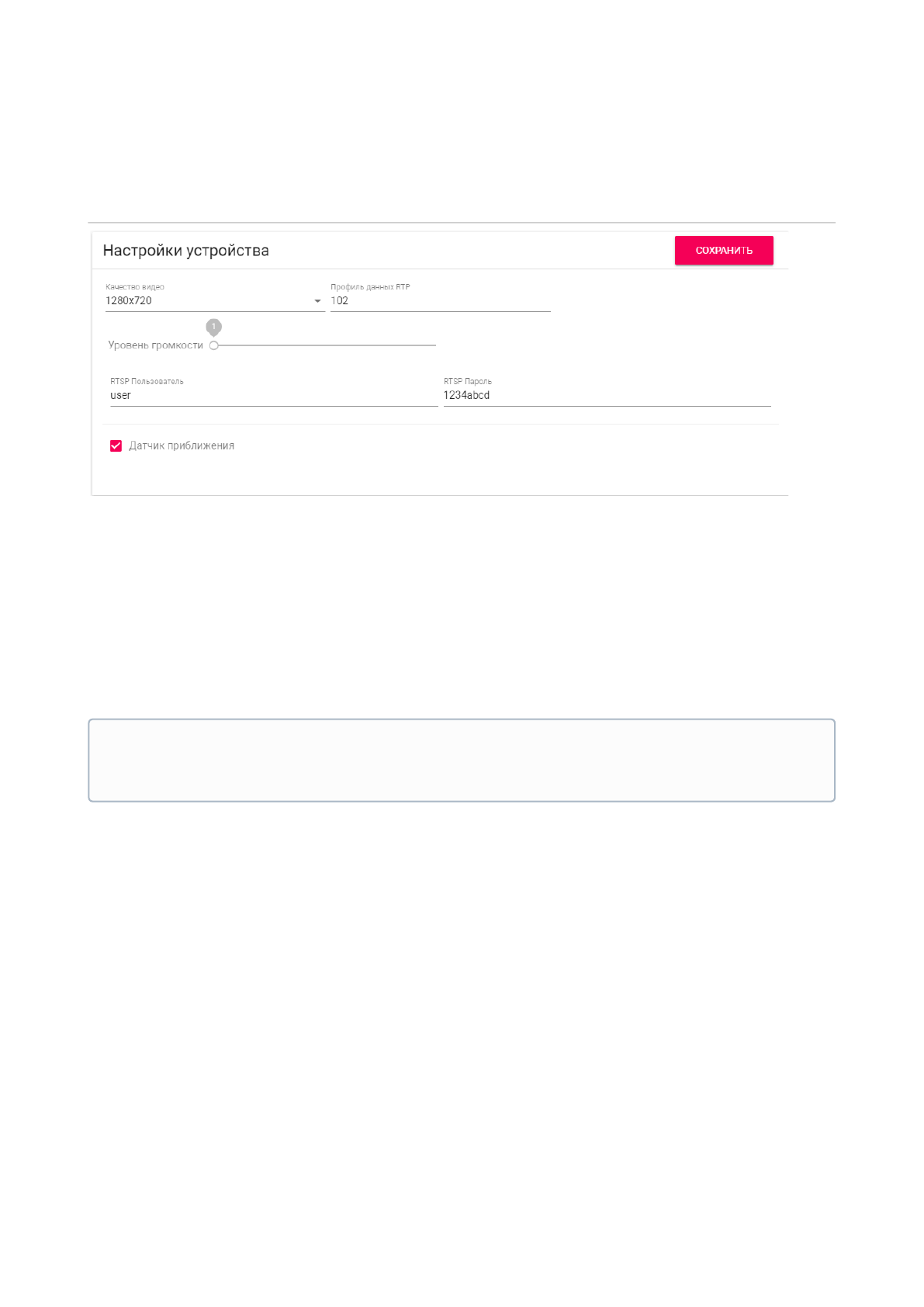Expand the Качество видео dropdown arrow

(x=317, y=301)
